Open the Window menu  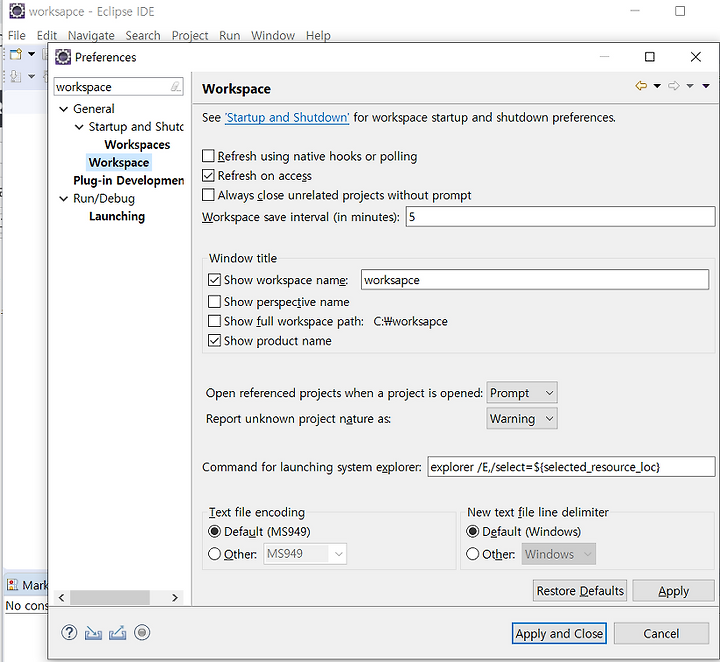click(273, 35)
